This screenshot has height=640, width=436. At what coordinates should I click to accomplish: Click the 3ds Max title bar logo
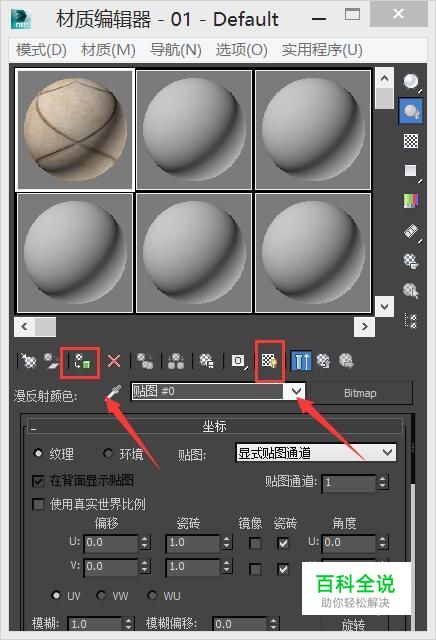[21, 19]
